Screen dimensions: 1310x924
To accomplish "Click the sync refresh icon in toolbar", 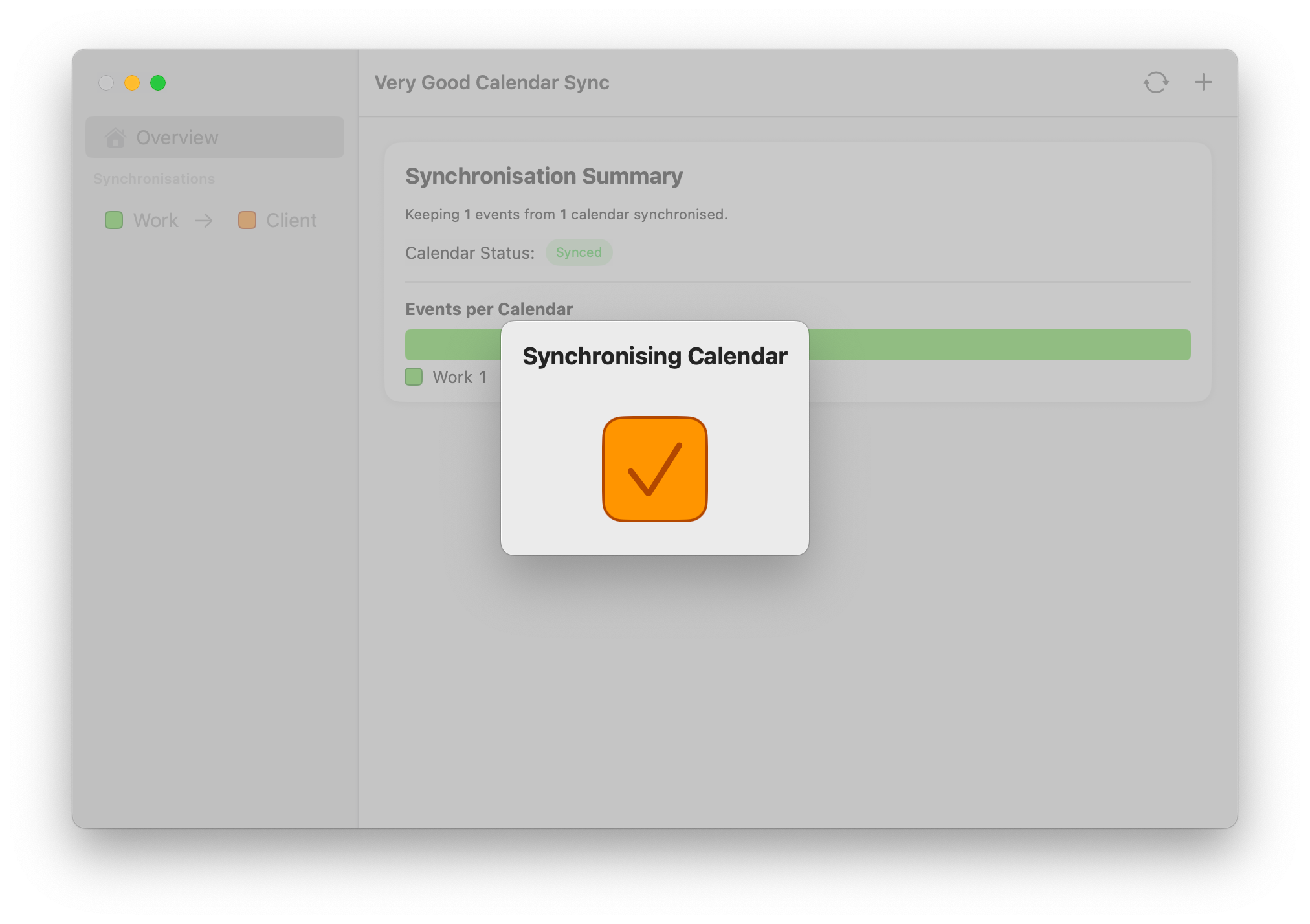I will point(1156,82).
